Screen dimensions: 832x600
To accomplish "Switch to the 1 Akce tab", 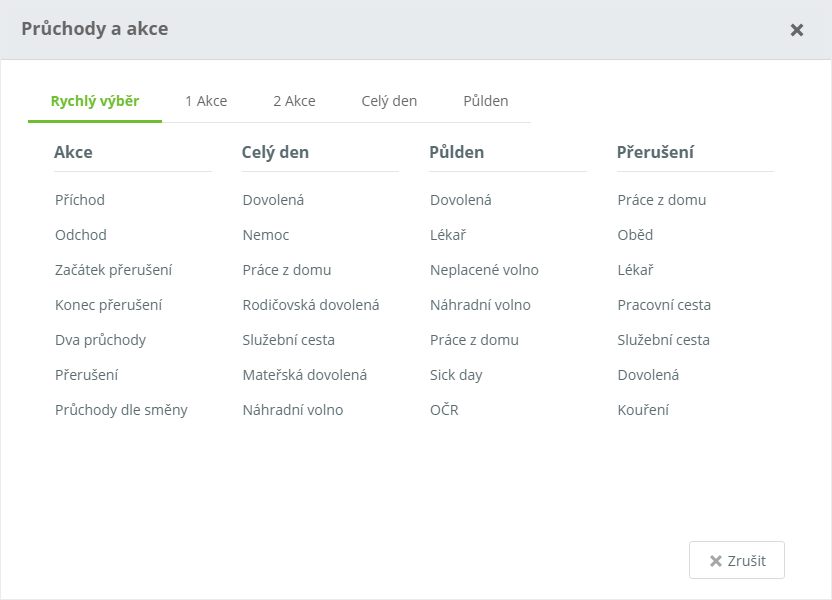I will [x=206, y=101].
